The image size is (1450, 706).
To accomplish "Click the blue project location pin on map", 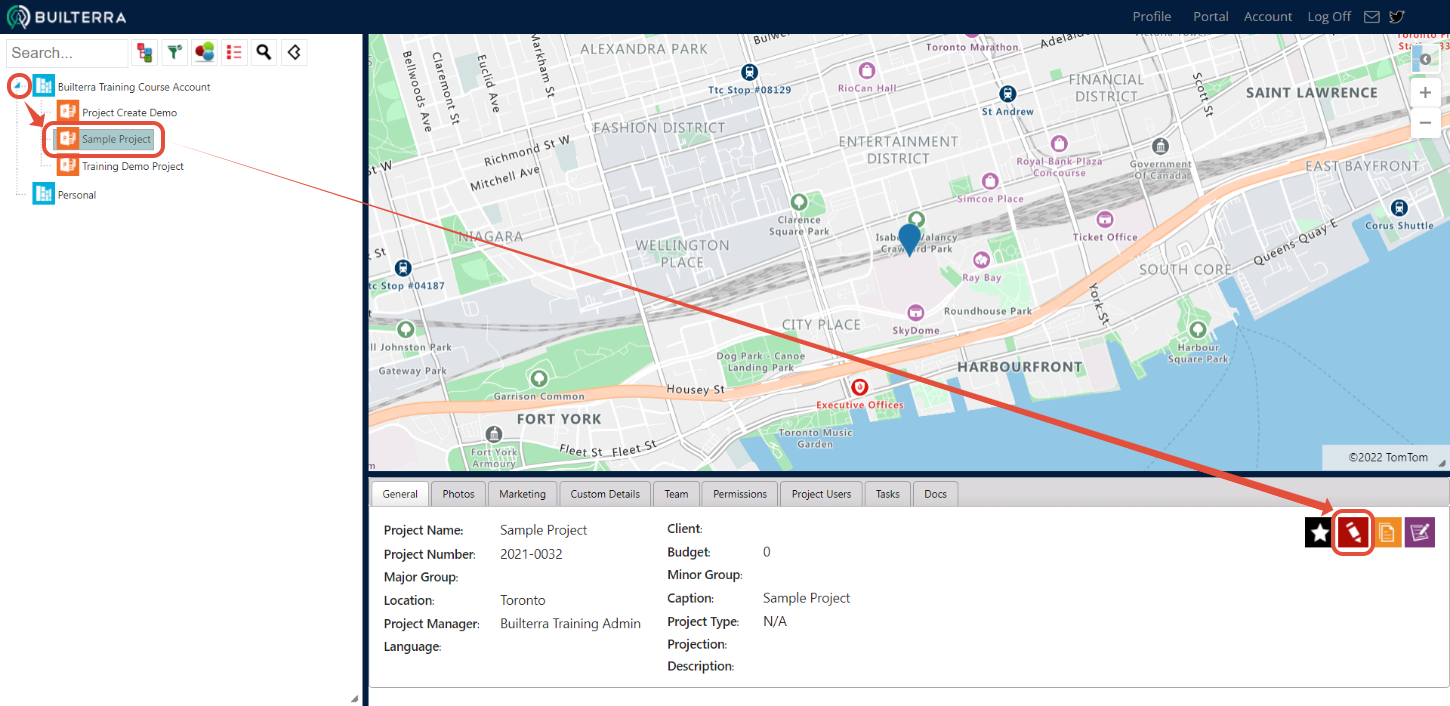I will coord(909,240).
